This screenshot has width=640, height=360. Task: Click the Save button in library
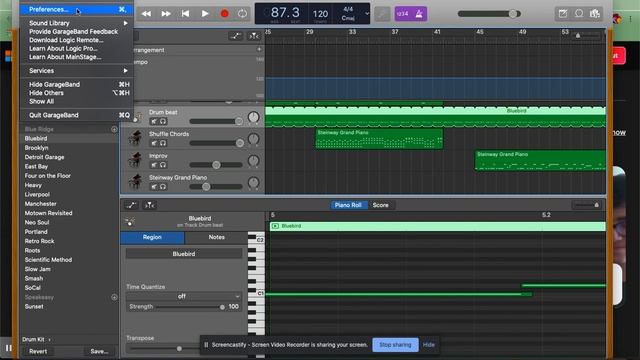[99, 351]
